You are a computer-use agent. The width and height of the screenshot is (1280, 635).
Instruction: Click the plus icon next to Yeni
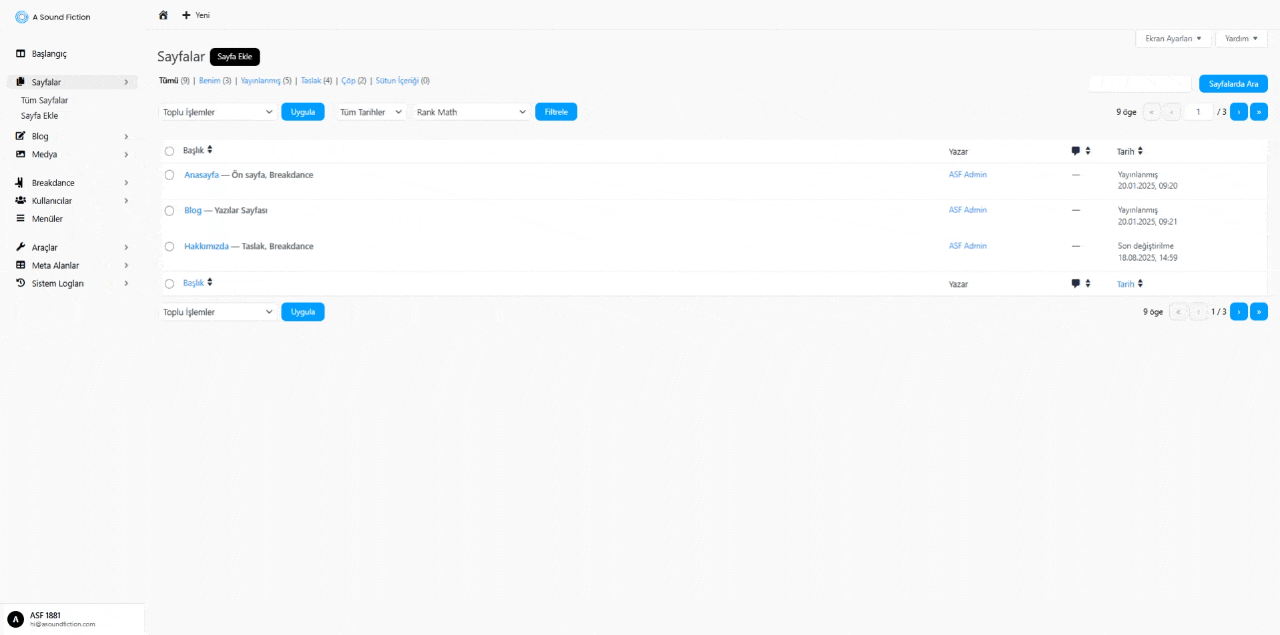coord(186,15)
